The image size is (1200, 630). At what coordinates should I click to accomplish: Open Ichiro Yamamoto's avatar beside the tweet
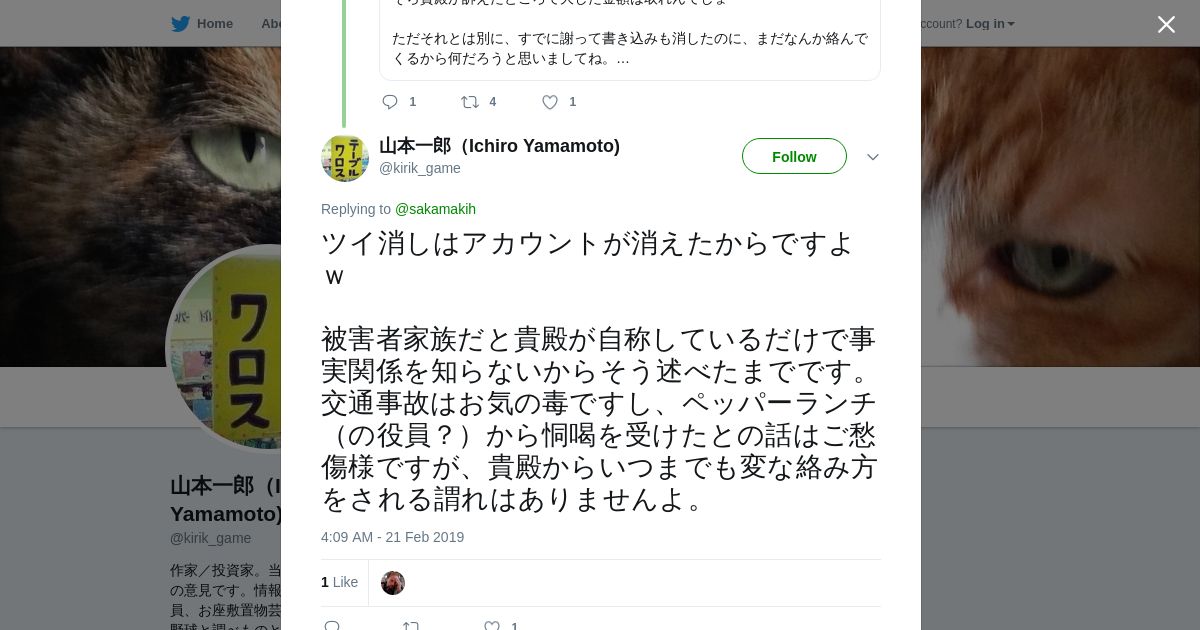[x=345, y=158]
